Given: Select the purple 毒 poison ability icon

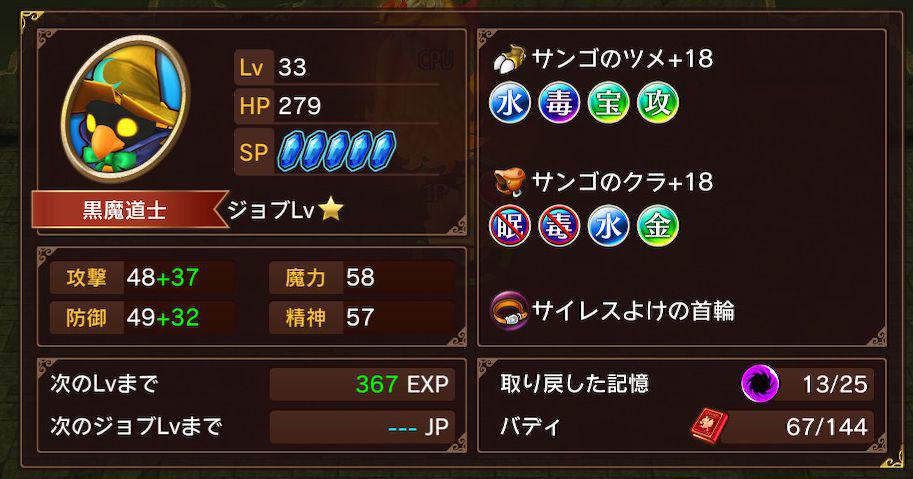Looking at the screenshot, I should coord(559,102).
